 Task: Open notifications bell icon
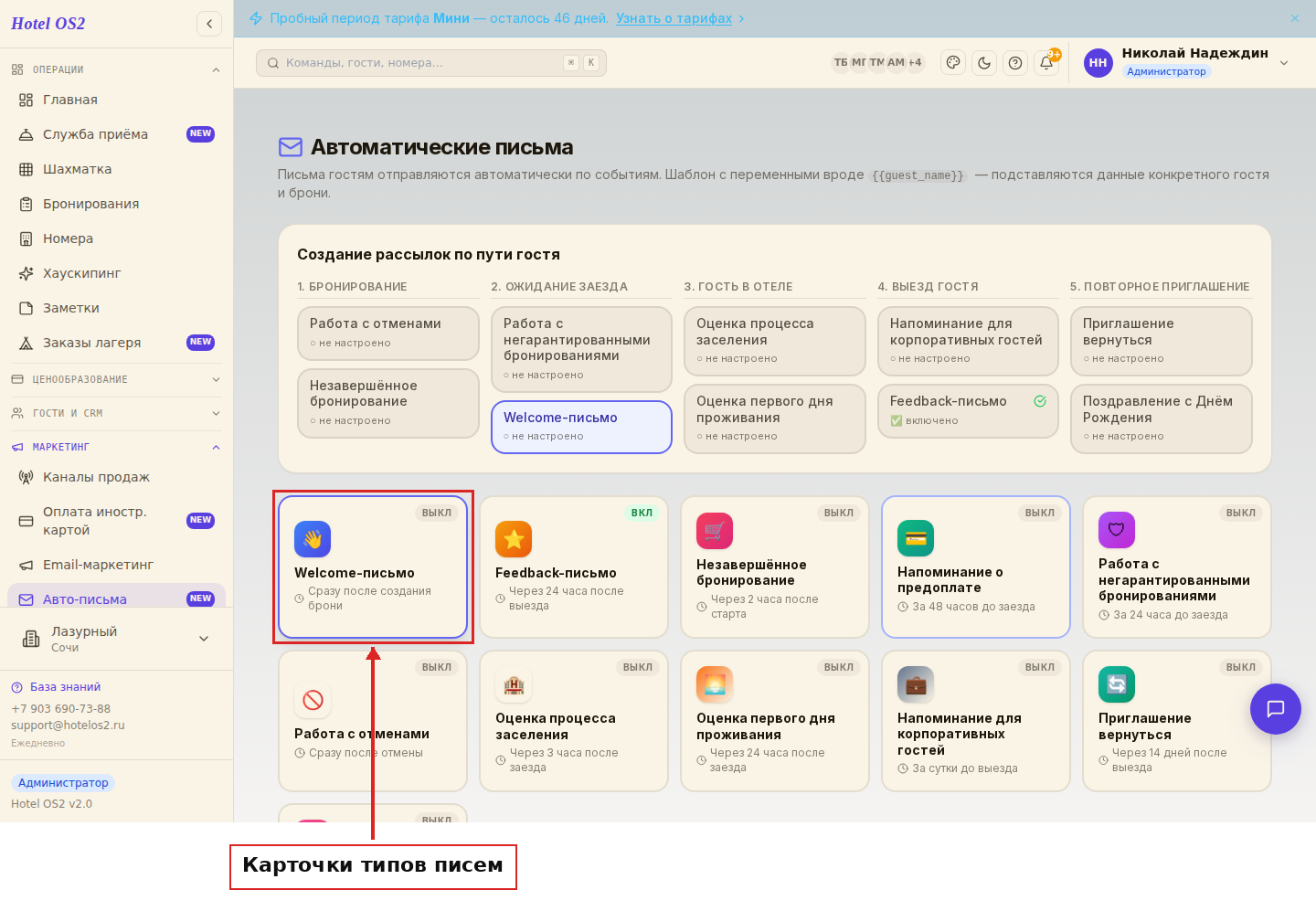(1046, 63)
